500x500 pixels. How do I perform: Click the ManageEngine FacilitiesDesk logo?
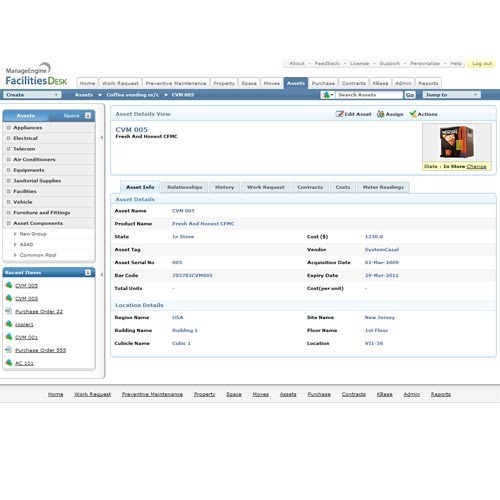36,75
